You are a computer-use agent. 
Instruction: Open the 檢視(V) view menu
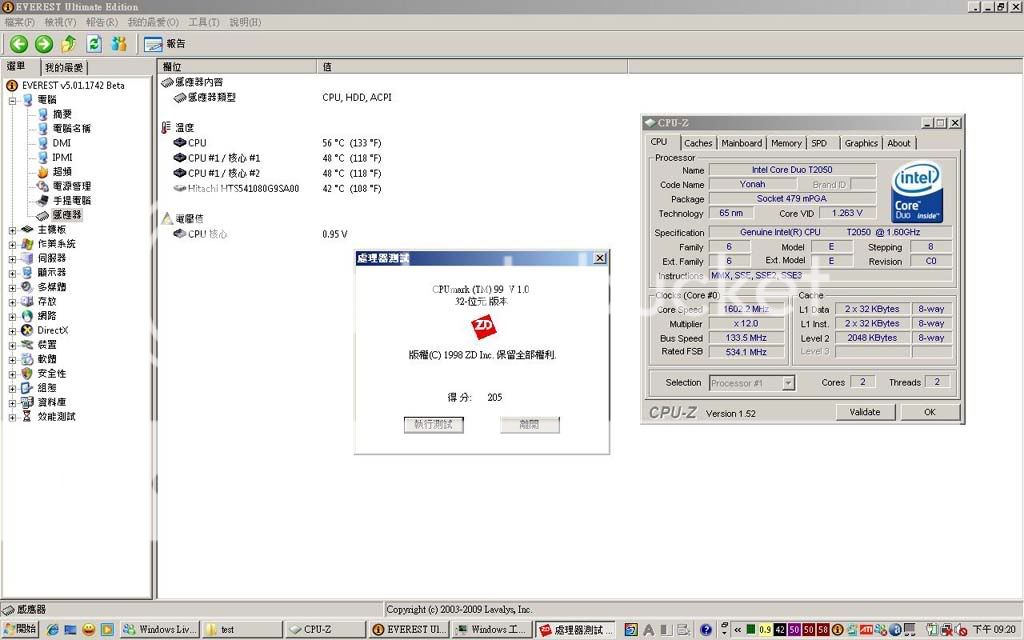[60, 22]
